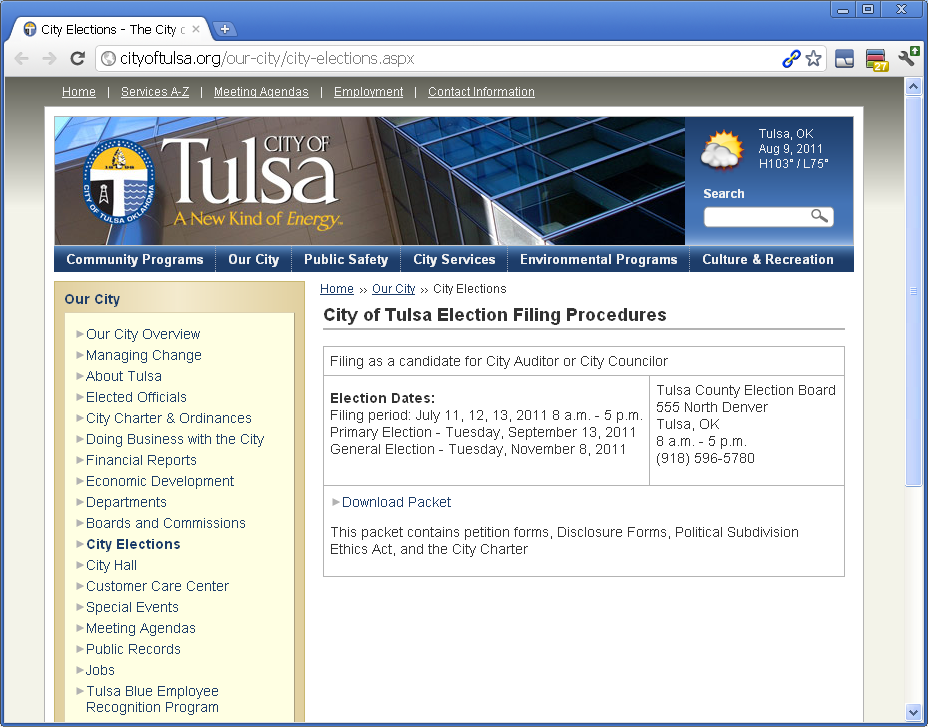The image size is (928, 727).
Task: Click the search magnifying glass icon
Action: [x=819, y=216]
